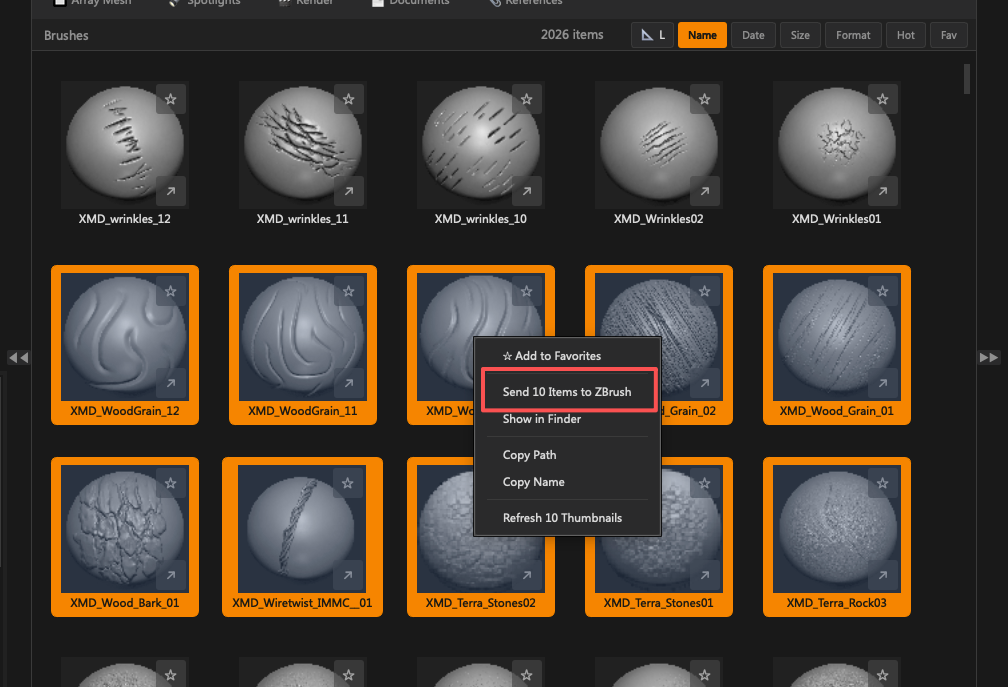Click arrow icon on XMD_WoodGrain_12 thumbnail
The image size is (1008, 687).
point(170,383)
